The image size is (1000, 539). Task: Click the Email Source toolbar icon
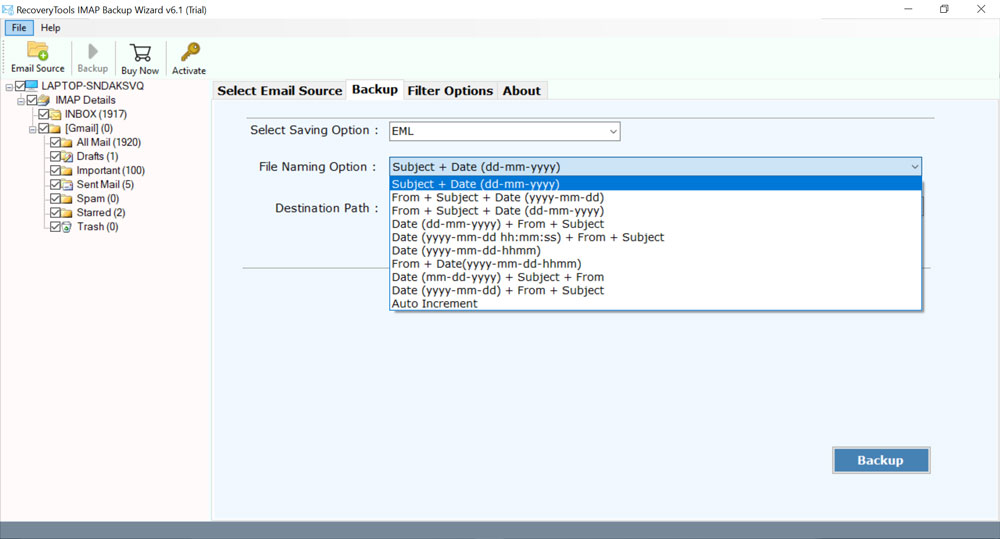point(38,51)
